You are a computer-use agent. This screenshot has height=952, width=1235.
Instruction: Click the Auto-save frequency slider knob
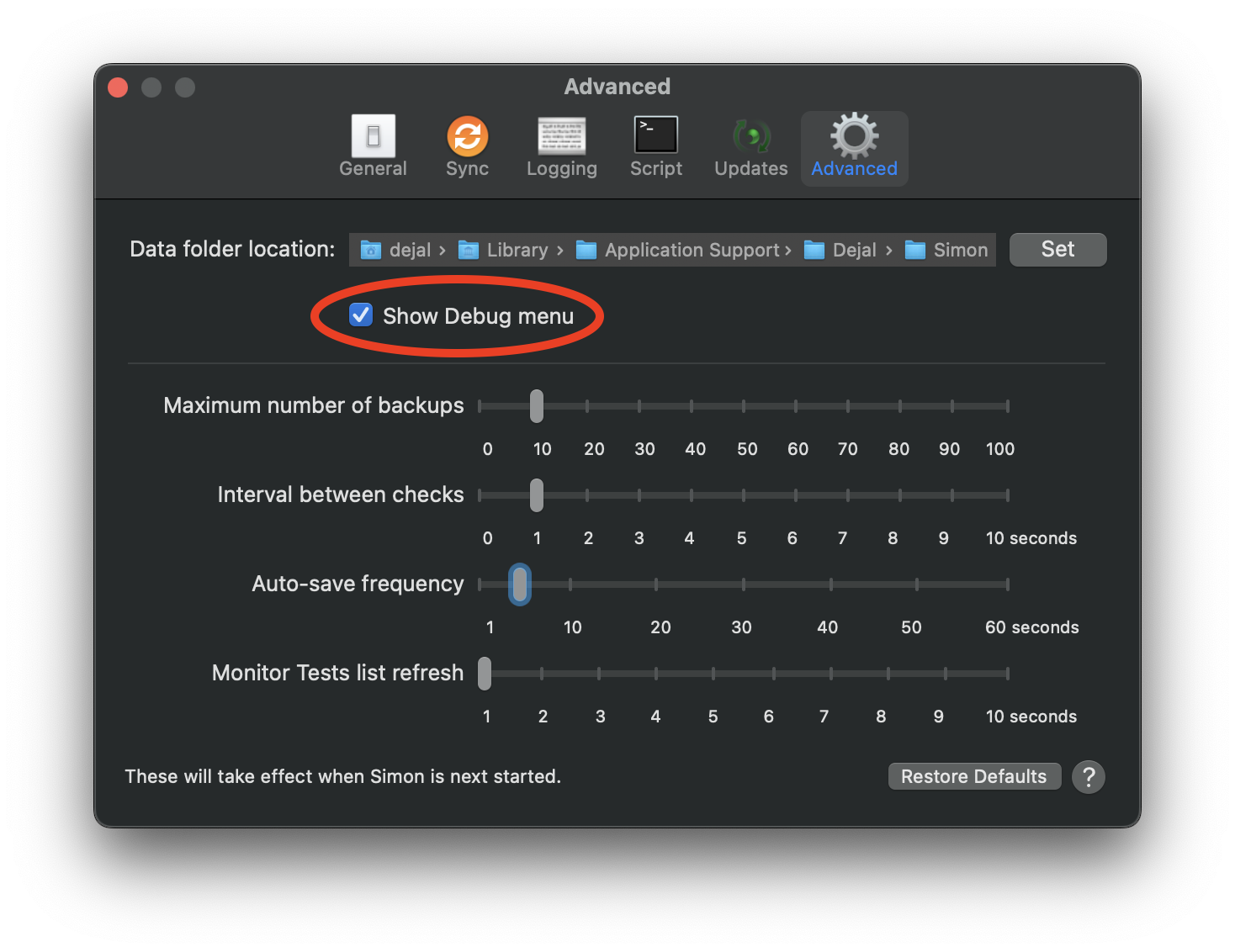520,584
